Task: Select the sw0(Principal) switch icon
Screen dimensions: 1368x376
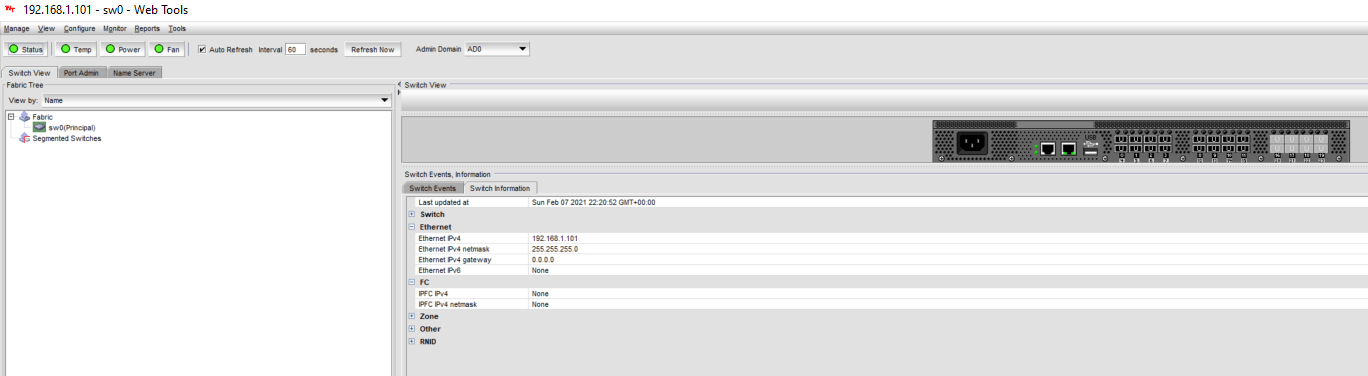Action: click(39, 127)
